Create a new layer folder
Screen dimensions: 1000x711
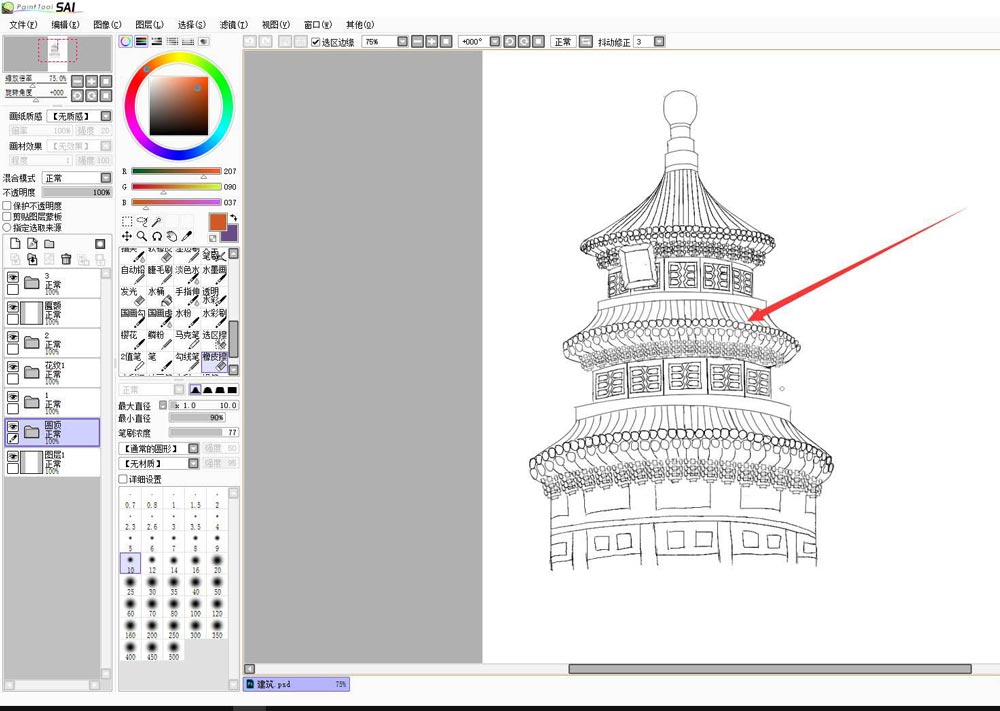click(x=50, y=243)
